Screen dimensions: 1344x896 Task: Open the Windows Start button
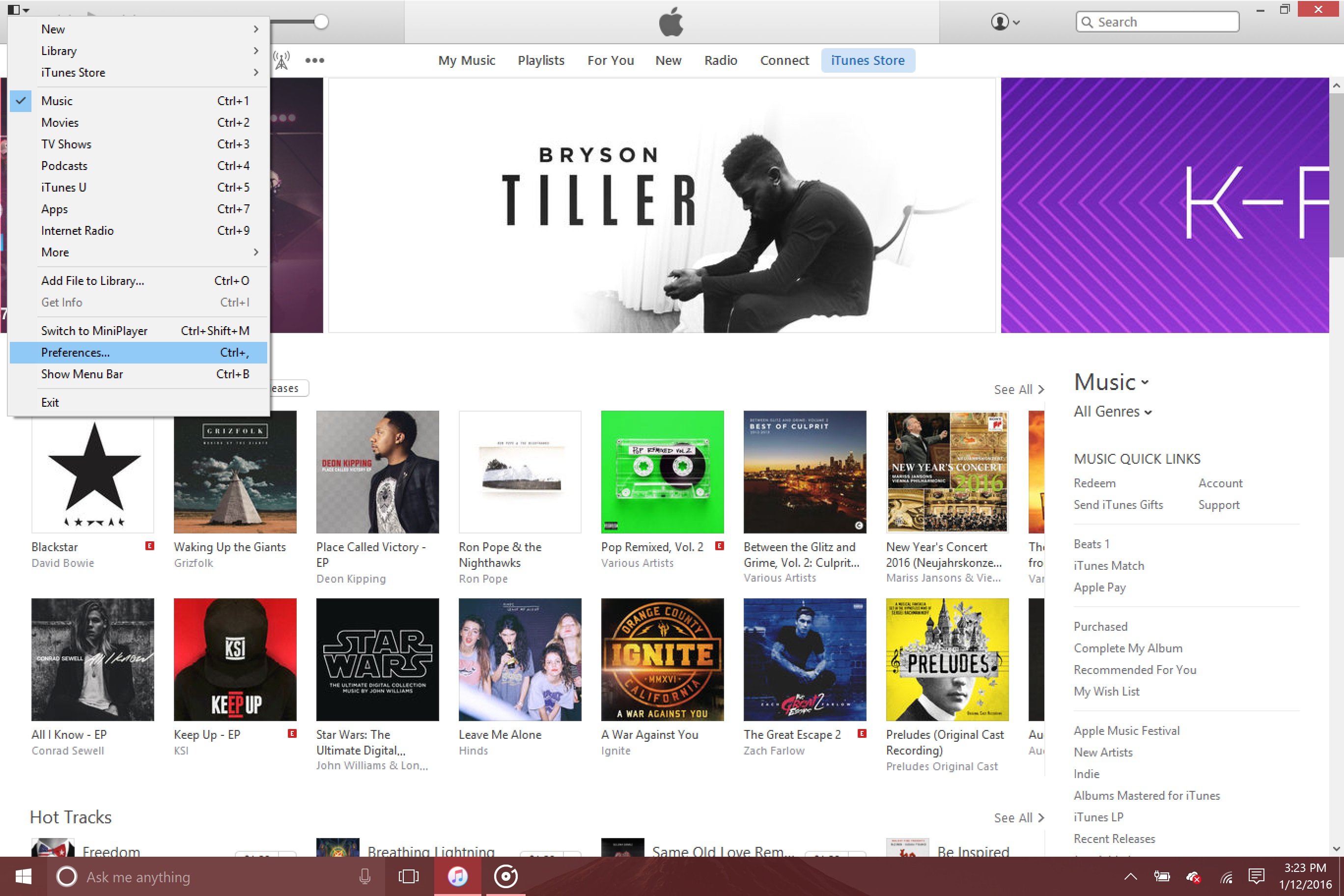pyautogui.click(x=24, y=876)
